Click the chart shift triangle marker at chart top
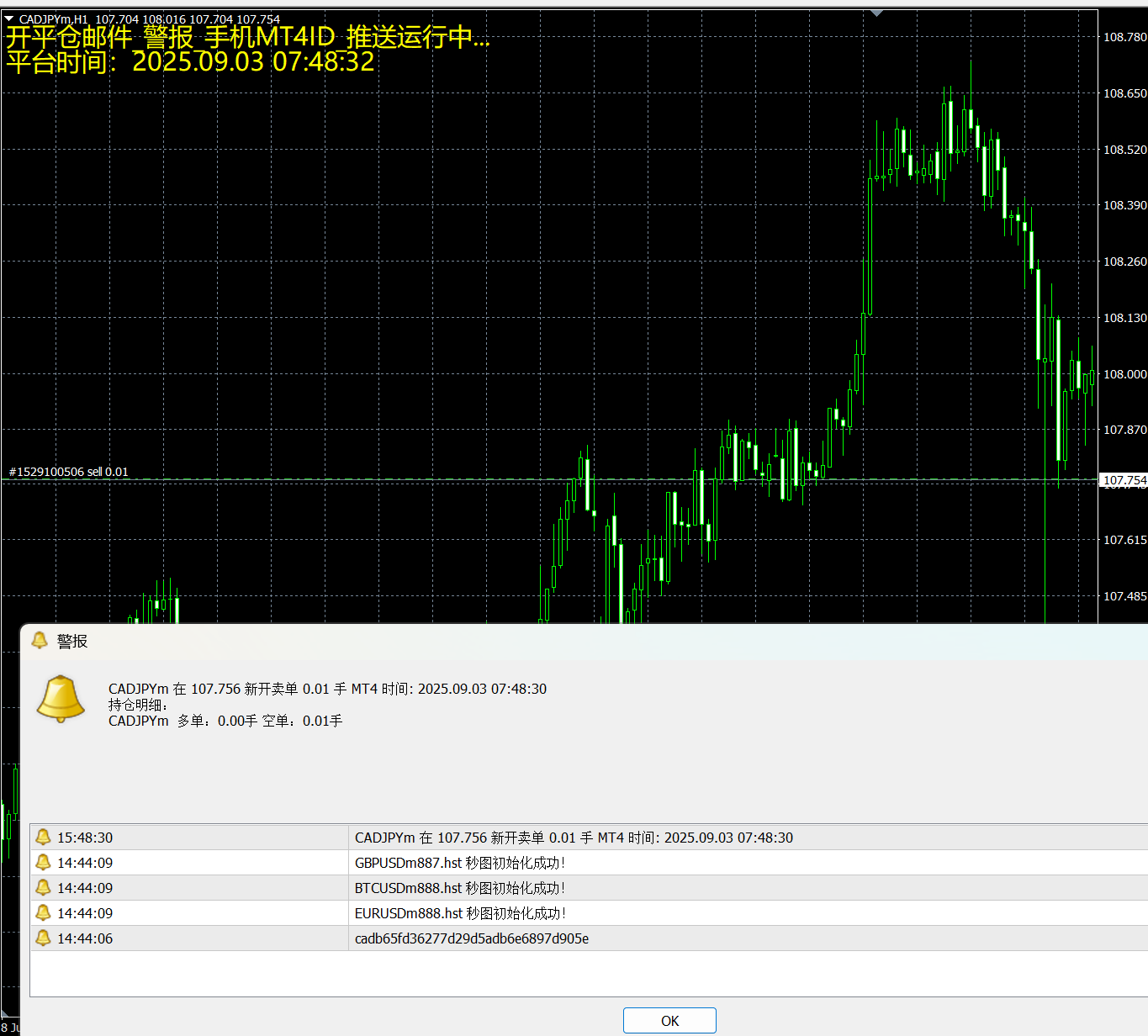Viewport: 1148px width, 1036px height. point(876,13)
